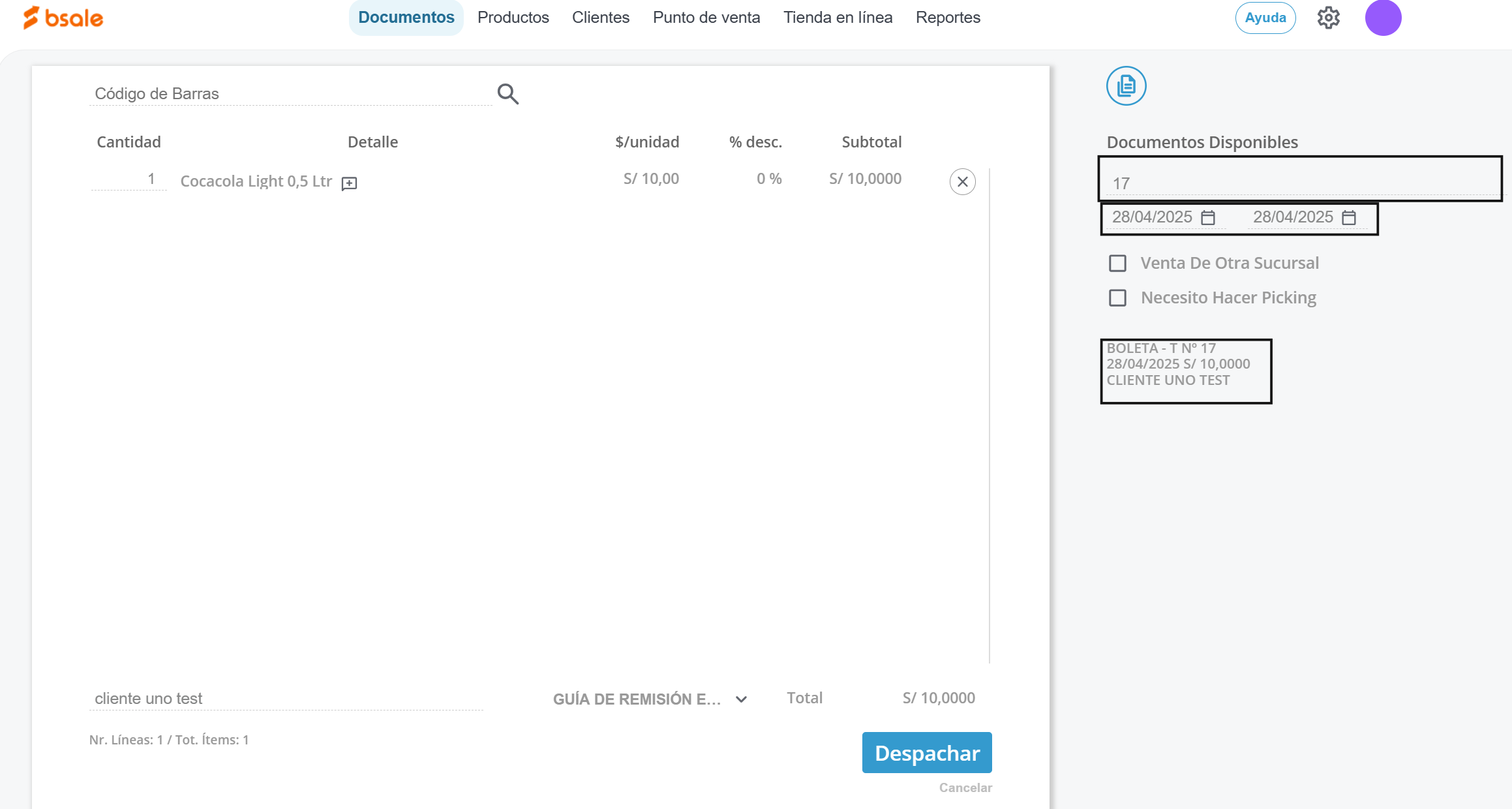This screenshot has height=809, width=1512.
Task: Click the Código de Barras input field
Action: [290, 94]
